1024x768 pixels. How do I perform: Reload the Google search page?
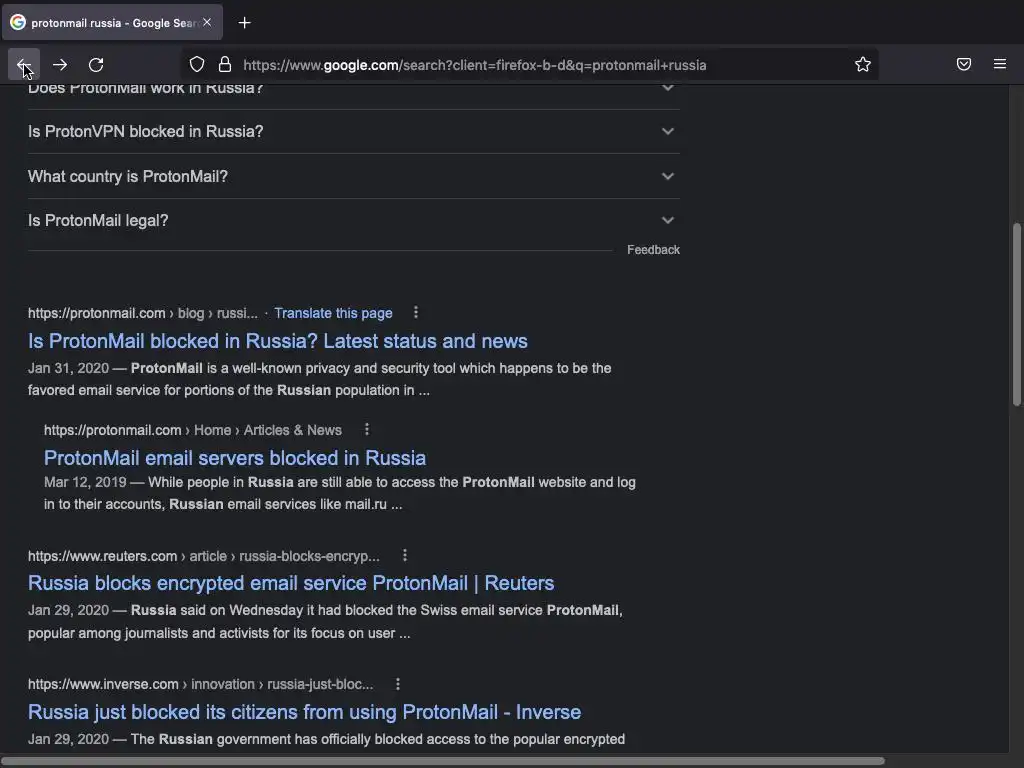pyautogui.click(x=96, y=65)
